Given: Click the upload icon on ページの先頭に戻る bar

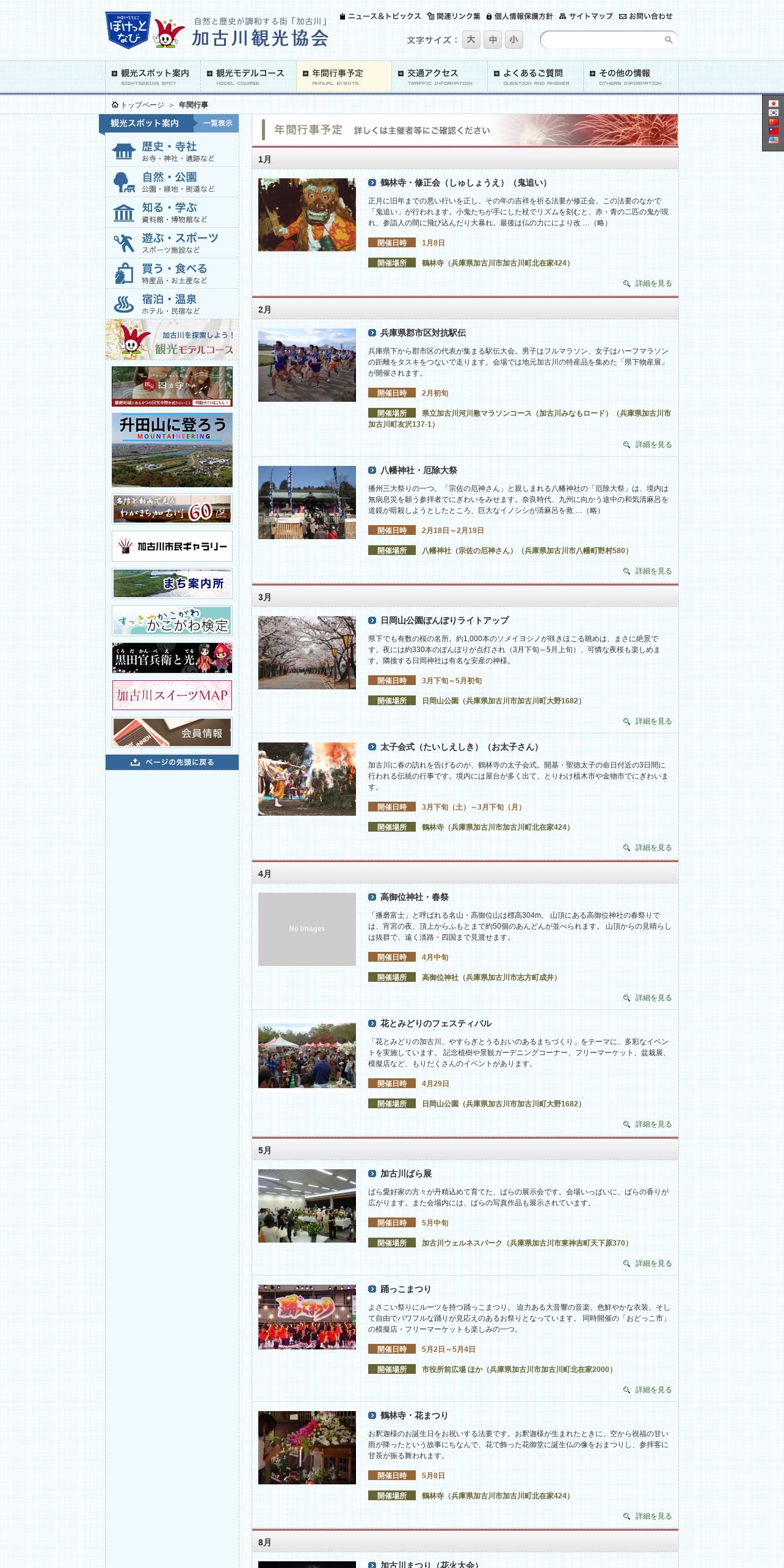Looking at the screenshot, I should (x=135, y=762).
